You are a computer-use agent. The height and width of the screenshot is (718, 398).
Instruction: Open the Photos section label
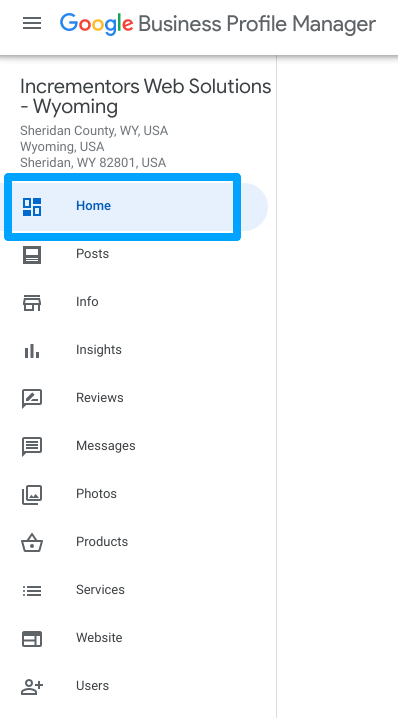coord(96,494)
